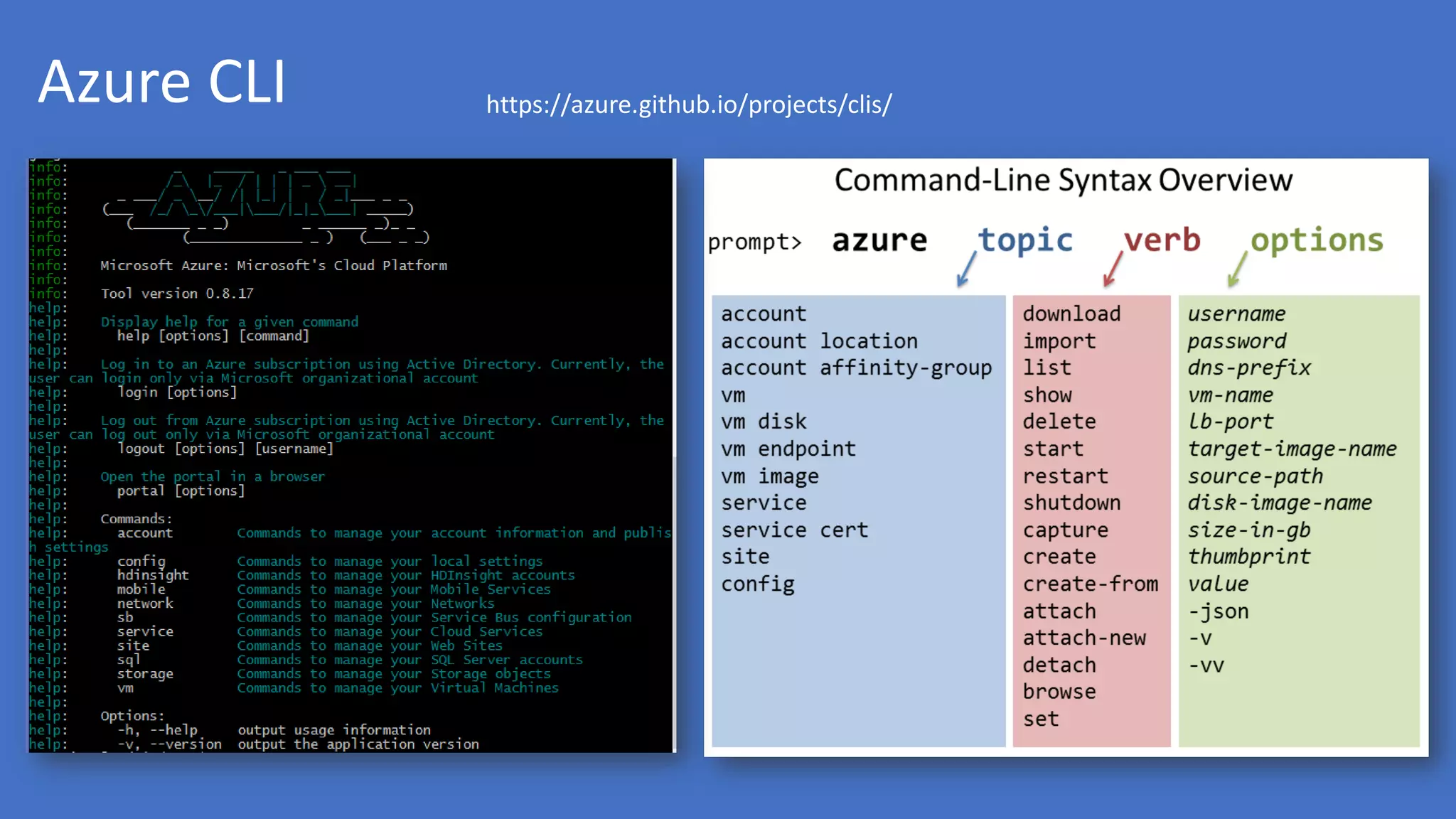Select 'service cert' topic entry
Image resolution: width=1456 pixels, height=819 pixels.
click(x=794, y=530)
